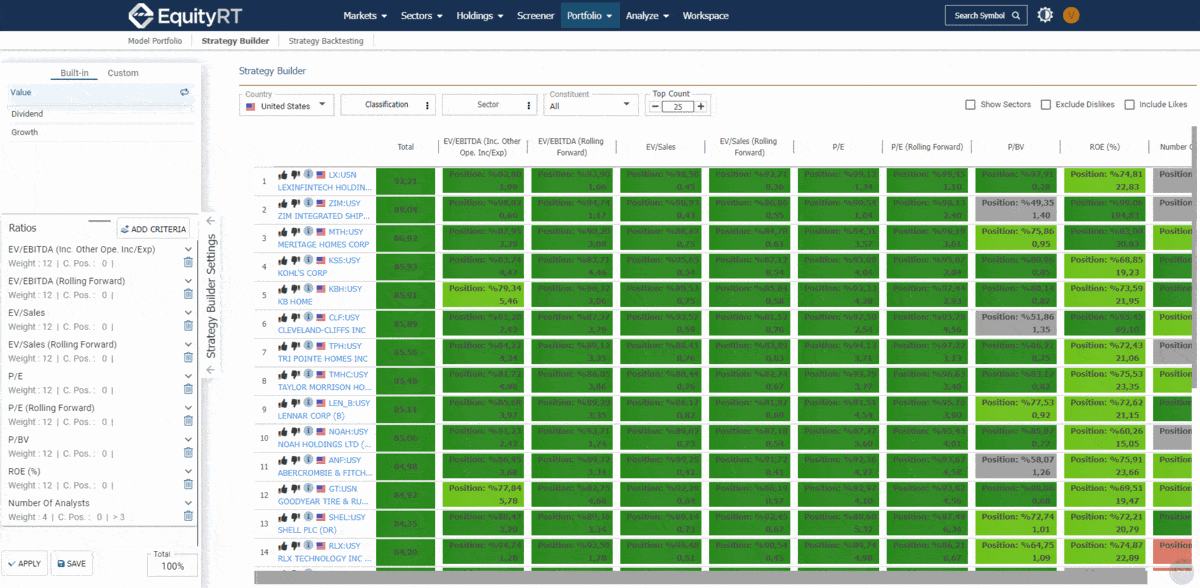Screen dimensions: 1200x588
Task: Open the Country dropdown set to United States
Action: click(287, 105)
